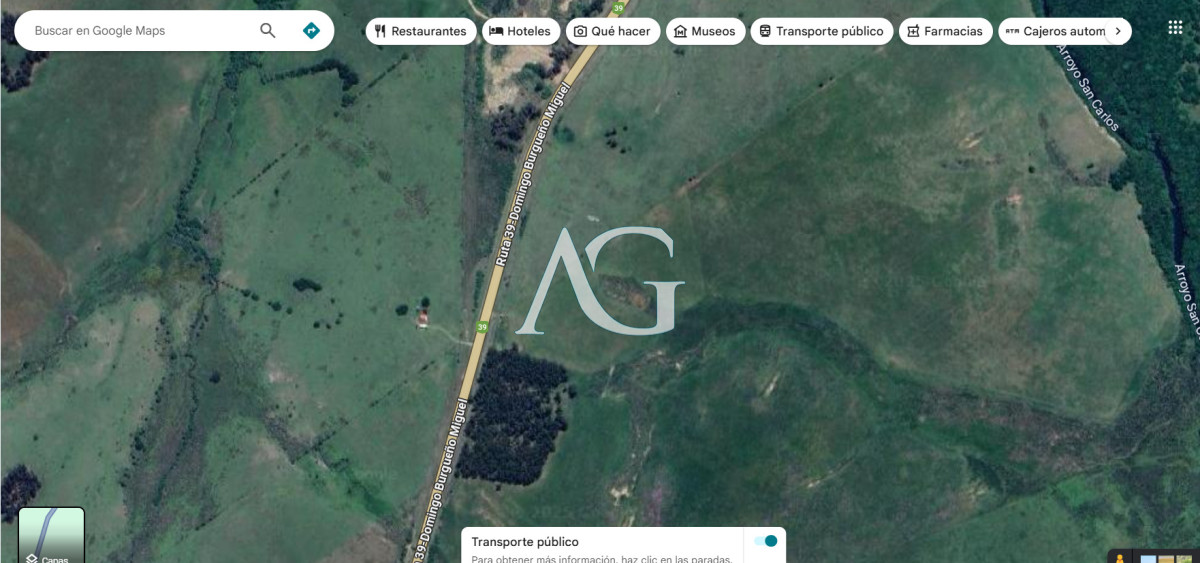Open the Capas layers thumbnail
The image size is (1200, 563).
point(52,536)
